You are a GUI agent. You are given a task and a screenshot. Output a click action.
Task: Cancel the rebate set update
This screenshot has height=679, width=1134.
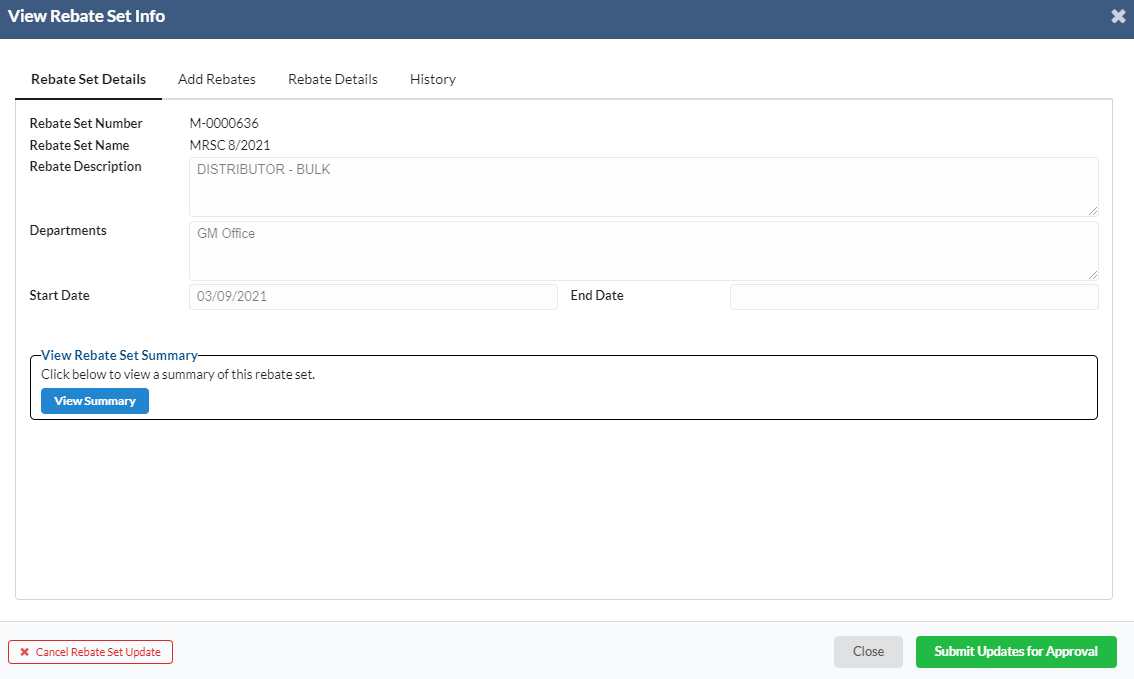click(90, 652)
